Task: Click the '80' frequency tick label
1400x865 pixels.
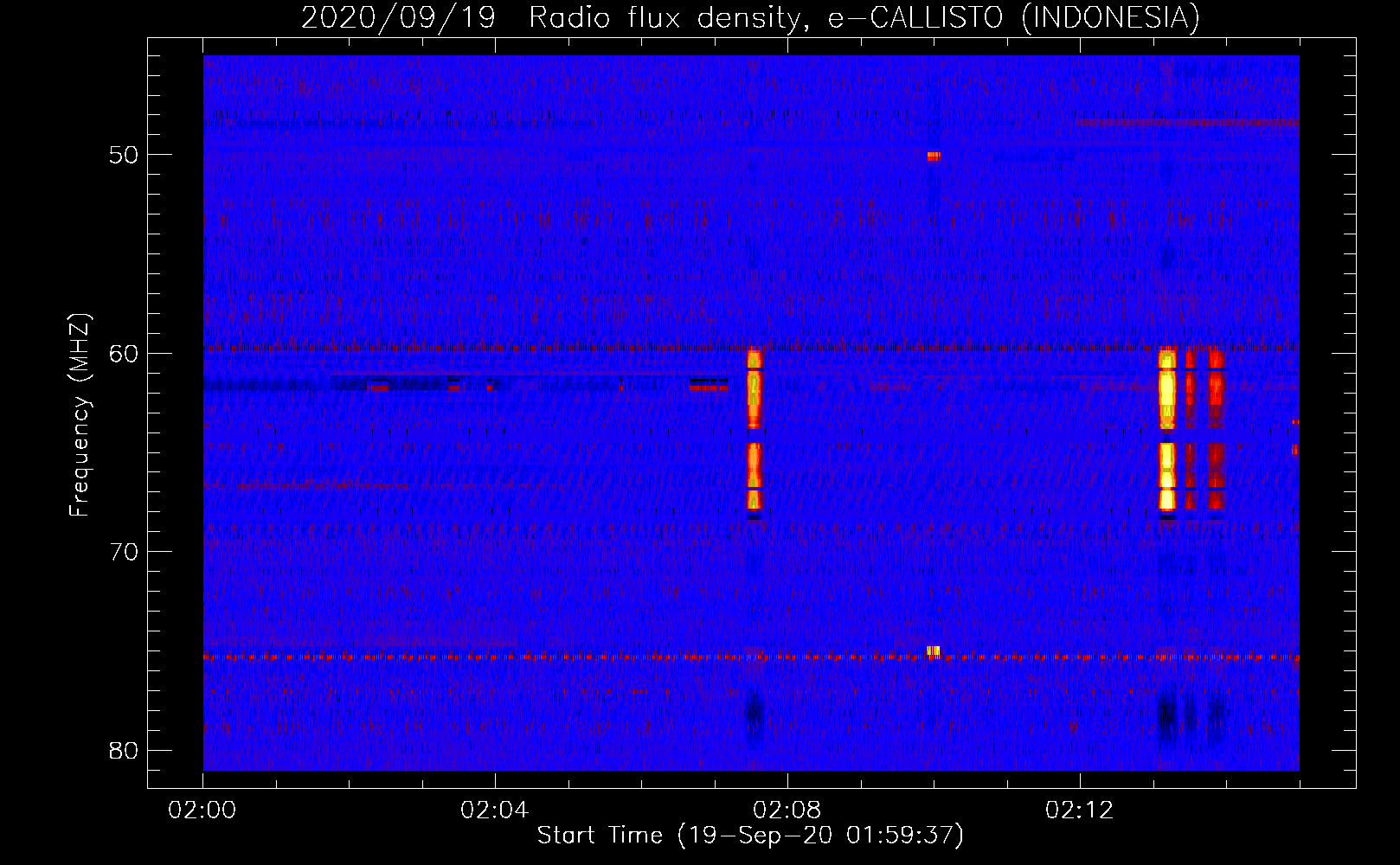Action: (124, 750)
